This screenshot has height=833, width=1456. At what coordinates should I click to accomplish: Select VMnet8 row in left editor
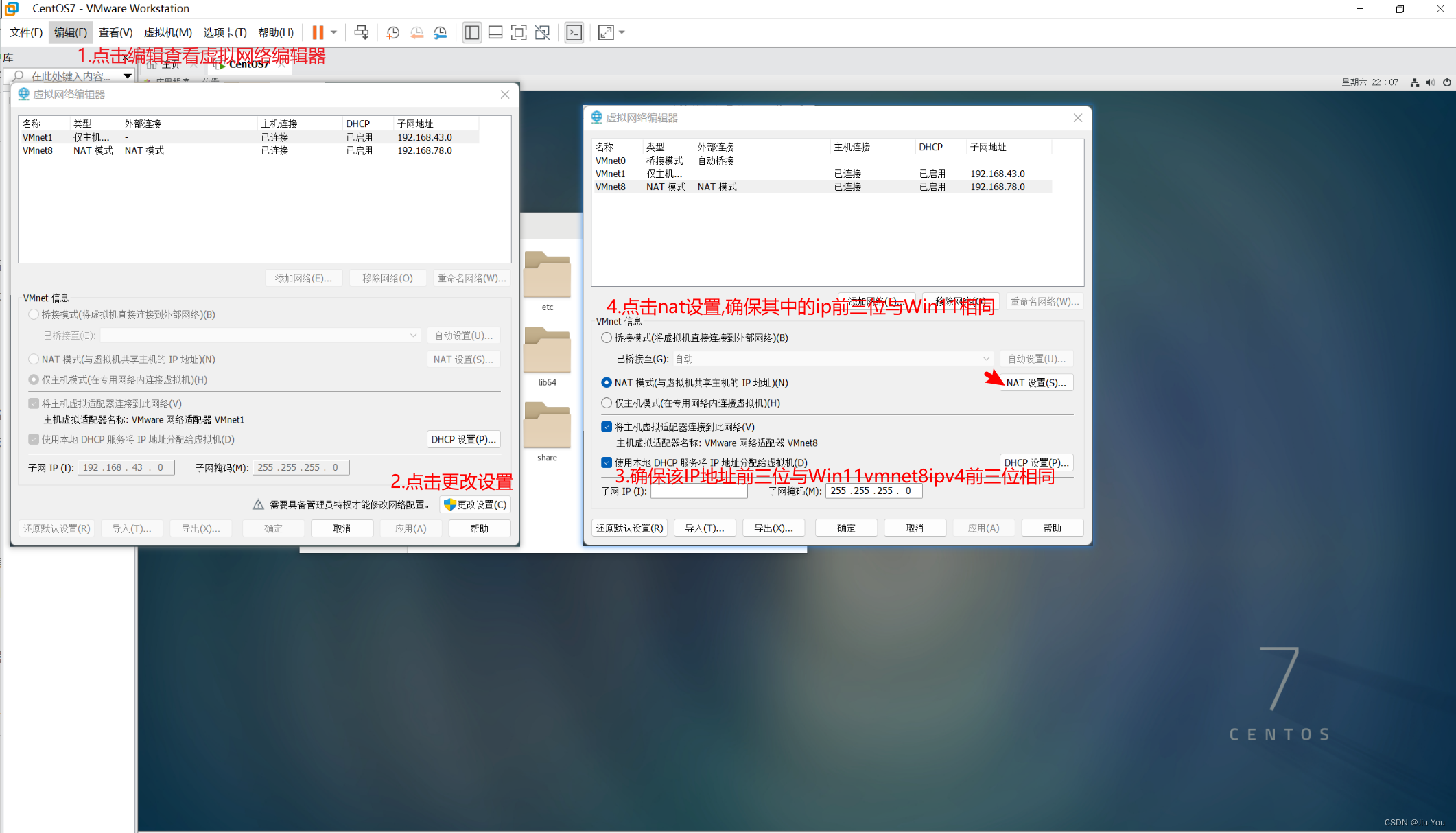pyautogui.click(x=249, y=150)
